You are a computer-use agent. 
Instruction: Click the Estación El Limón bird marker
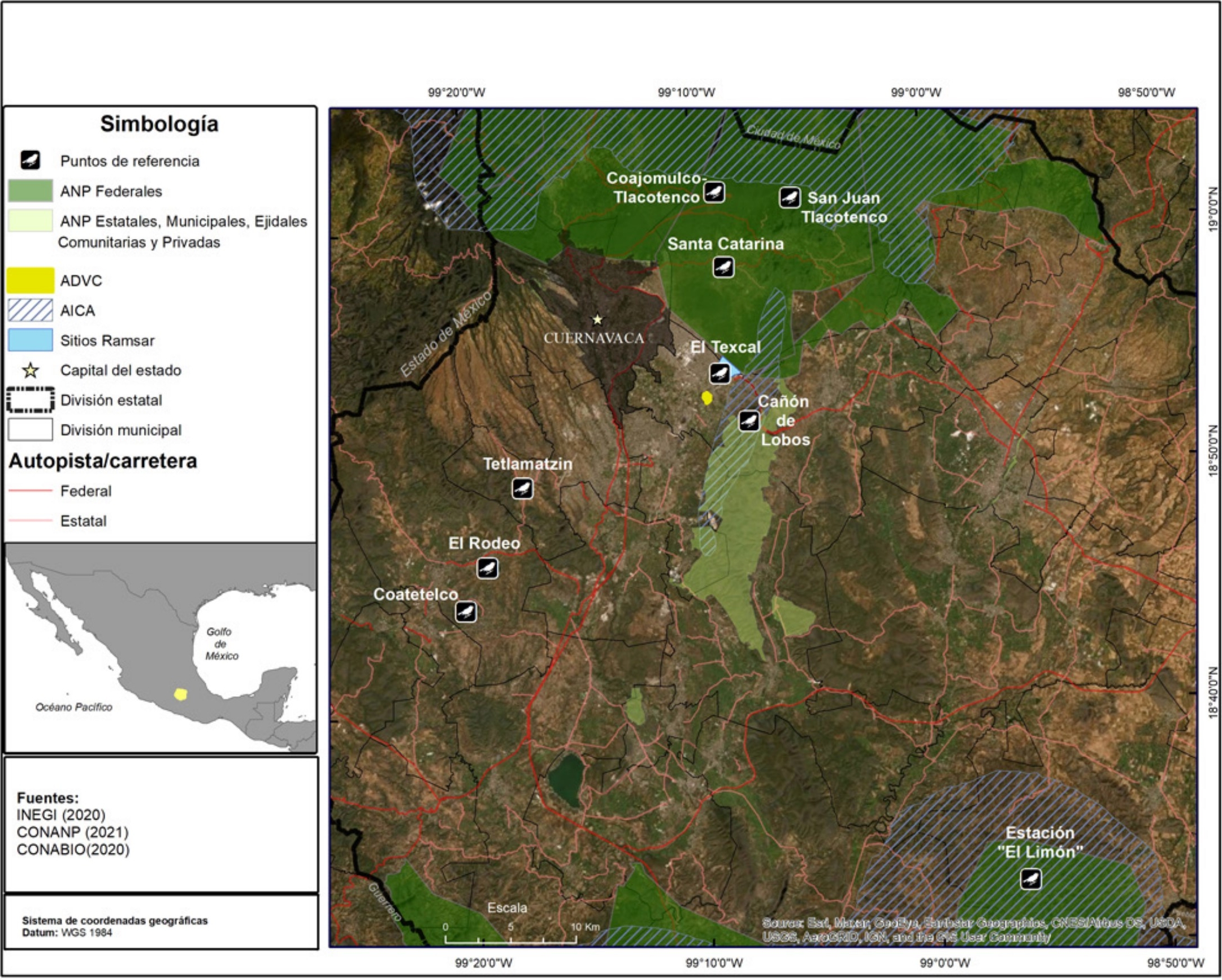[x=1030, y=879]
